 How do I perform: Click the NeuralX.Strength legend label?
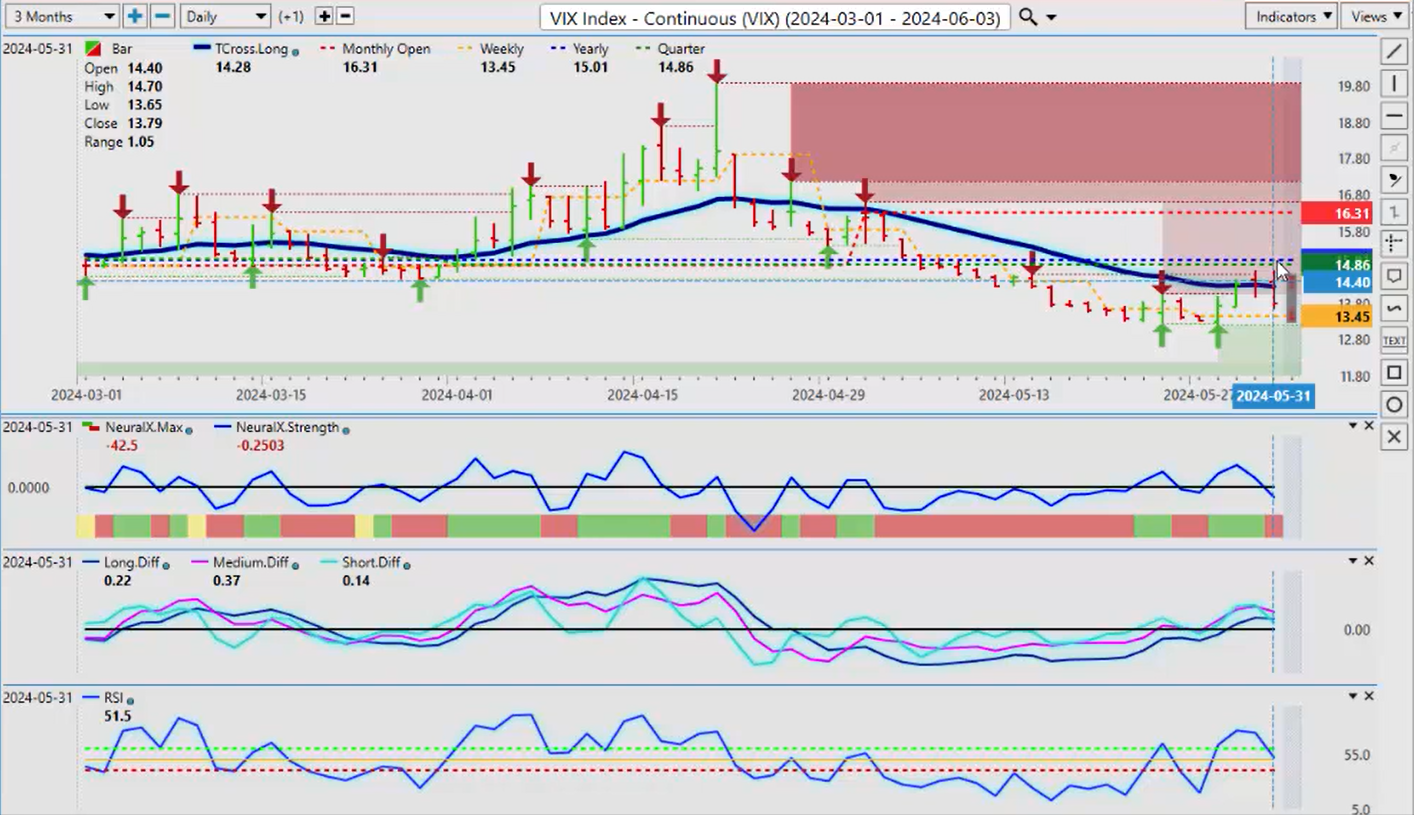click(x=287, y=427)
